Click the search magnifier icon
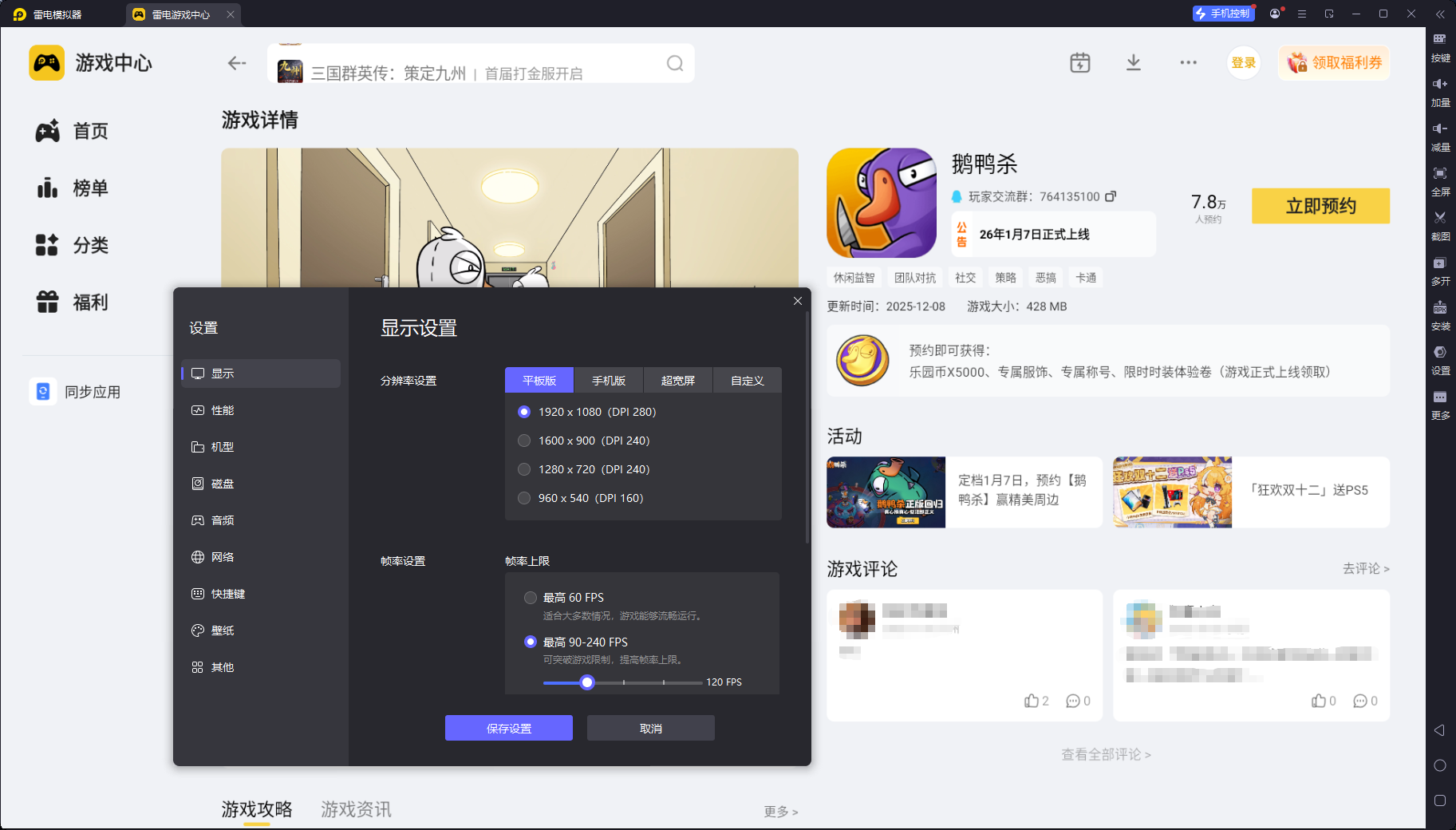1456x830 pixels. coord(675,63)
